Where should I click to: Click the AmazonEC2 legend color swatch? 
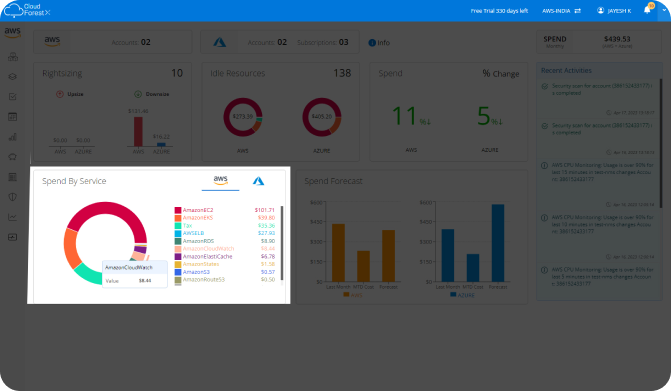[178, 210]
